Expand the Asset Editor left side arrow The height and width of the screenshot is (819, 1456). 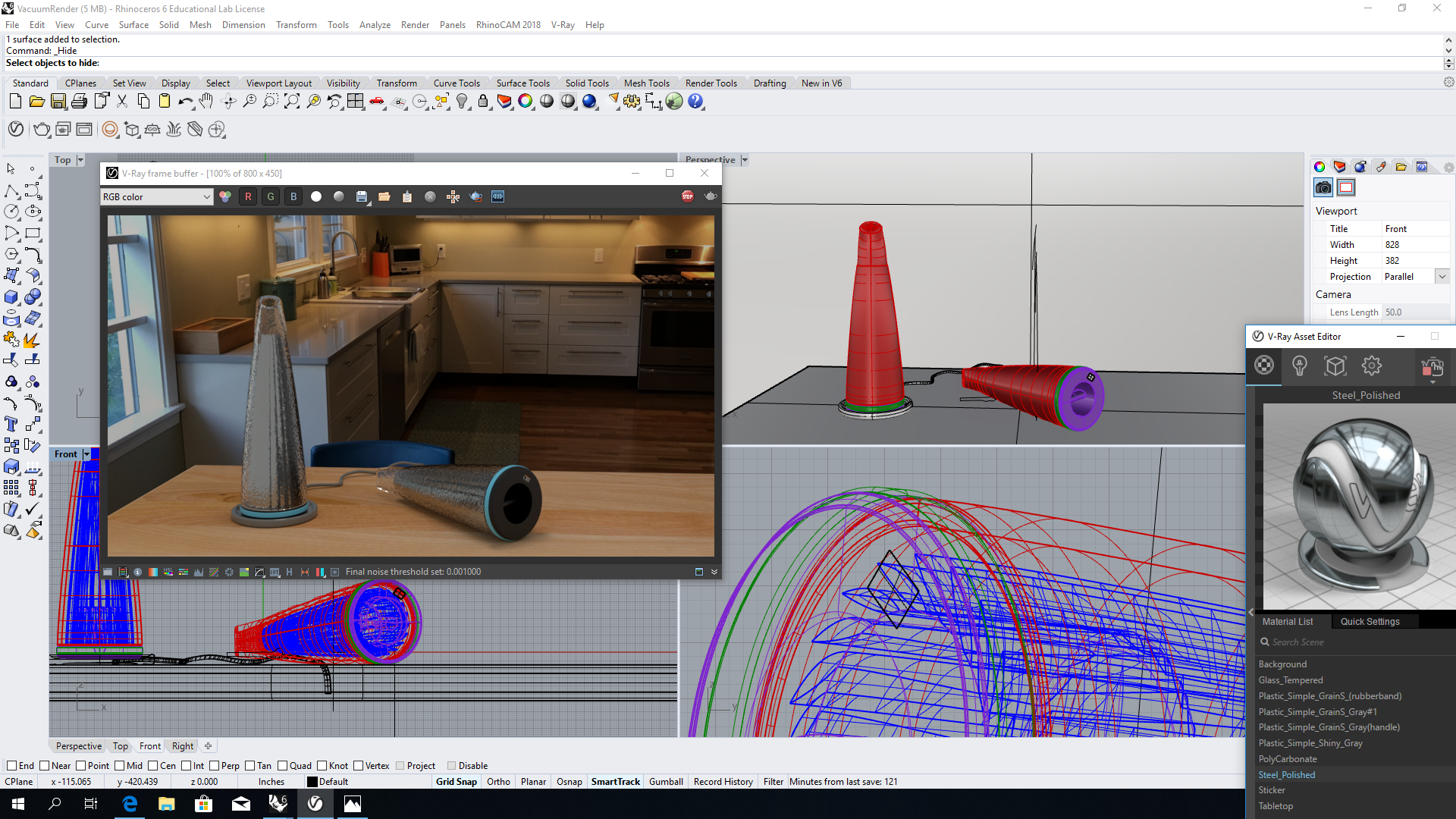1251,612
